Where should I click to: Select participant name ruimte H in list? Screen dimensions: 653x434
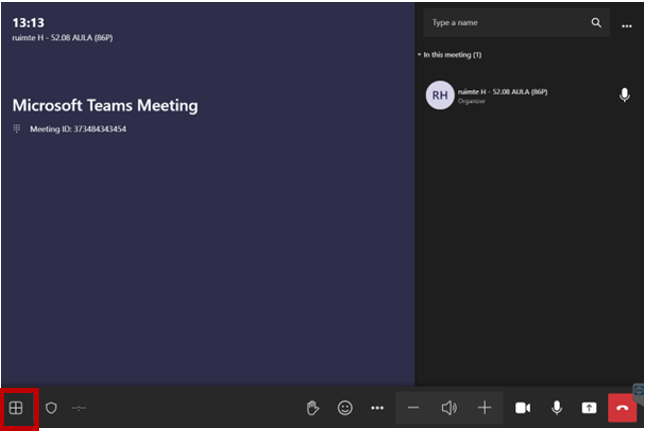point(503,92)
